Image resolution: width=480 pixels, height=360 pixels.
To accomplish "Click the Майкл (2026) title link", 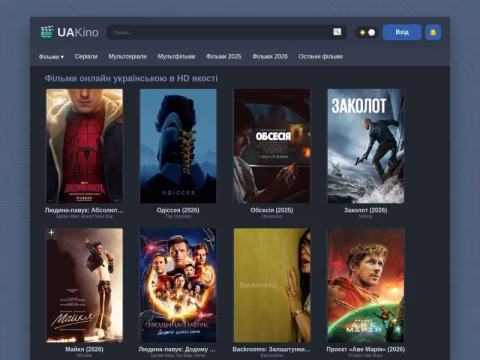I will coord(84,349).
